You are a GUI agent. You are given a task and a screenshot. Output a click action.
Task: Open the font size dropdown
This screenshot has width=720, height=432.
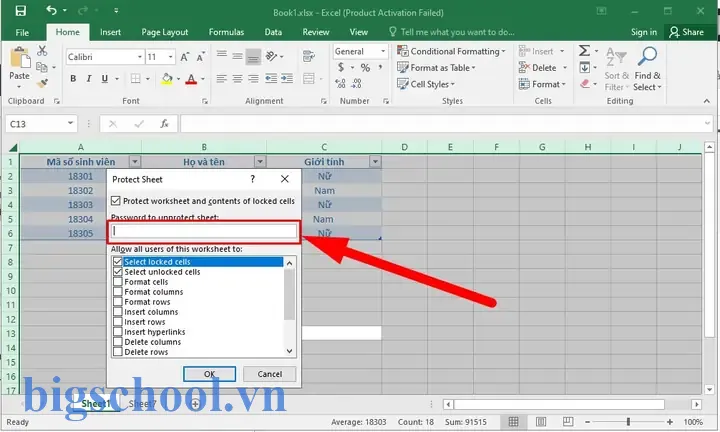[x=170, y=57]
